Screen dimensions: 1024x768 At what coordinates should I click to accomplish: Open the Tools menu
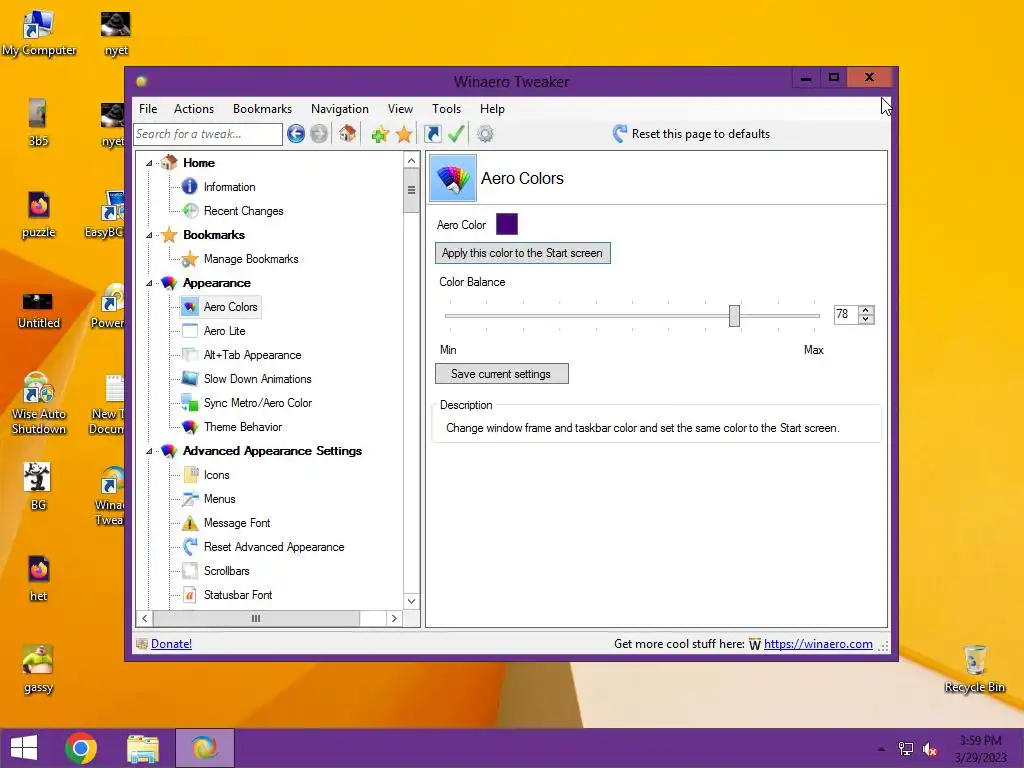click(x=447, y=109)
